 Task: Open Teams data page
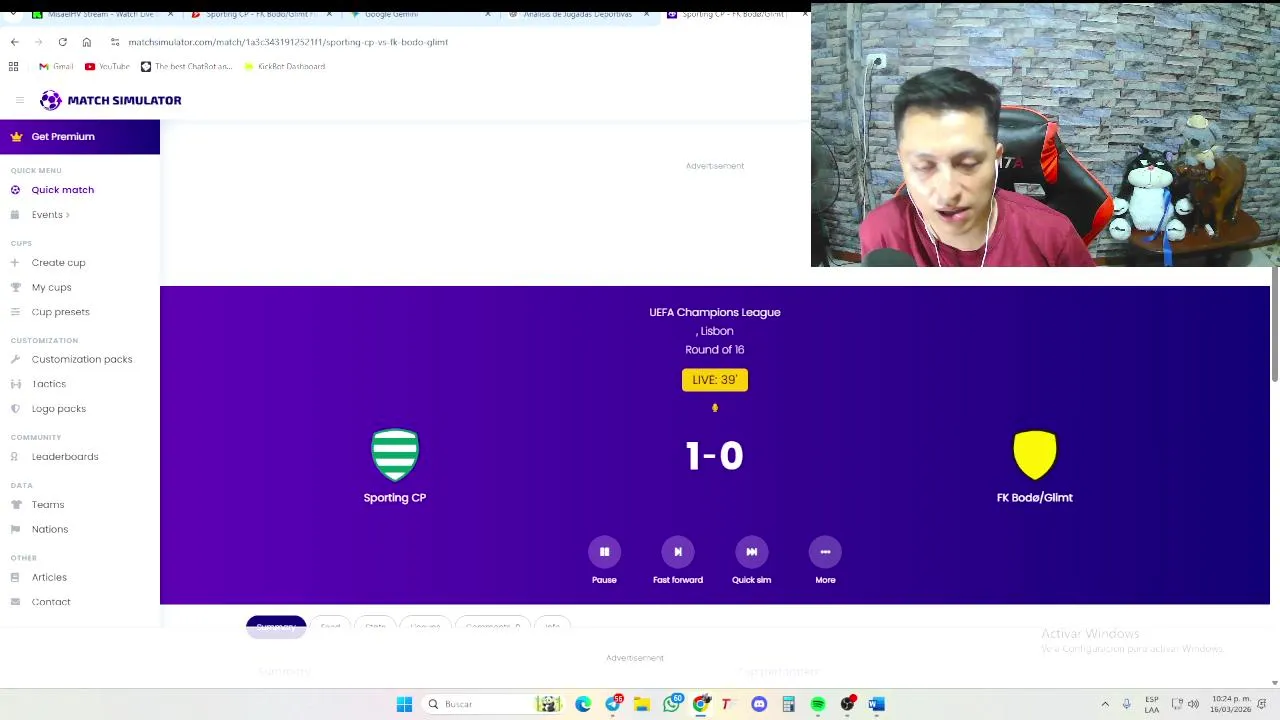click(47, 505)
